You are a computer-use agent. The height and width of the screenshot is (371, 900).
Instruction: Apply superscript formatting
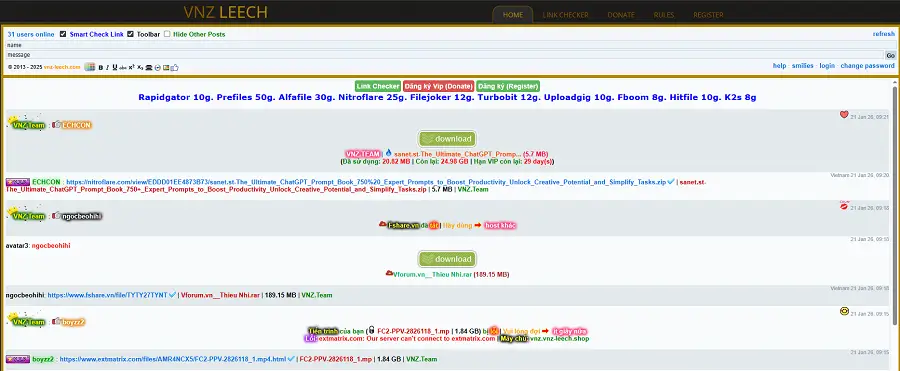[131, 67]
